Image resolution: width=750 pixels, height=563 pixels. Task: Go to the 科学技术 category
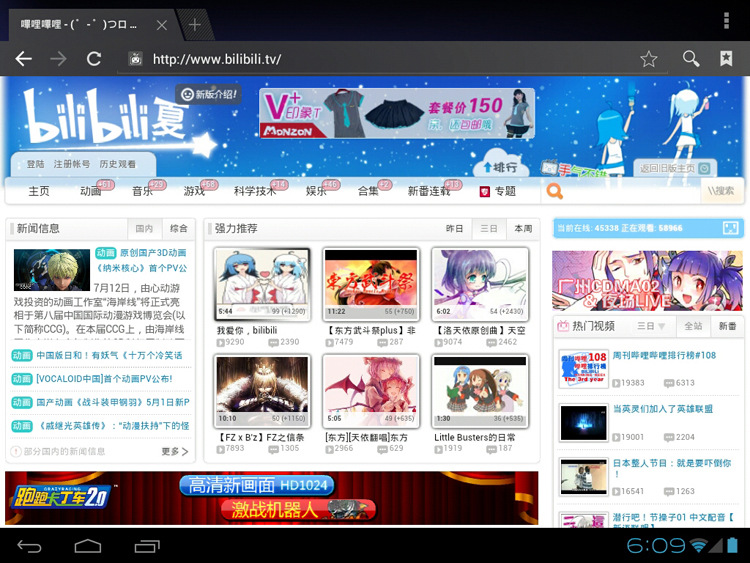(x=255, y=191)
